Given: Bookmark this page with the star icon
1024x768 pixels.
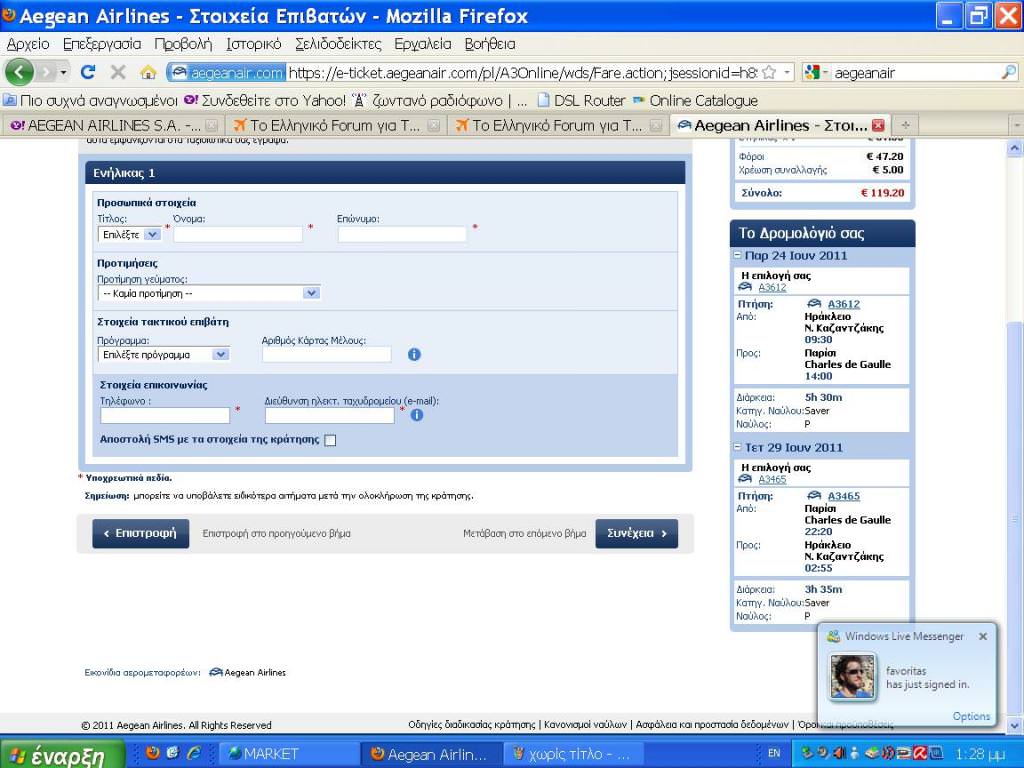Looking at the screenshot, I should (x=769, y=72).
